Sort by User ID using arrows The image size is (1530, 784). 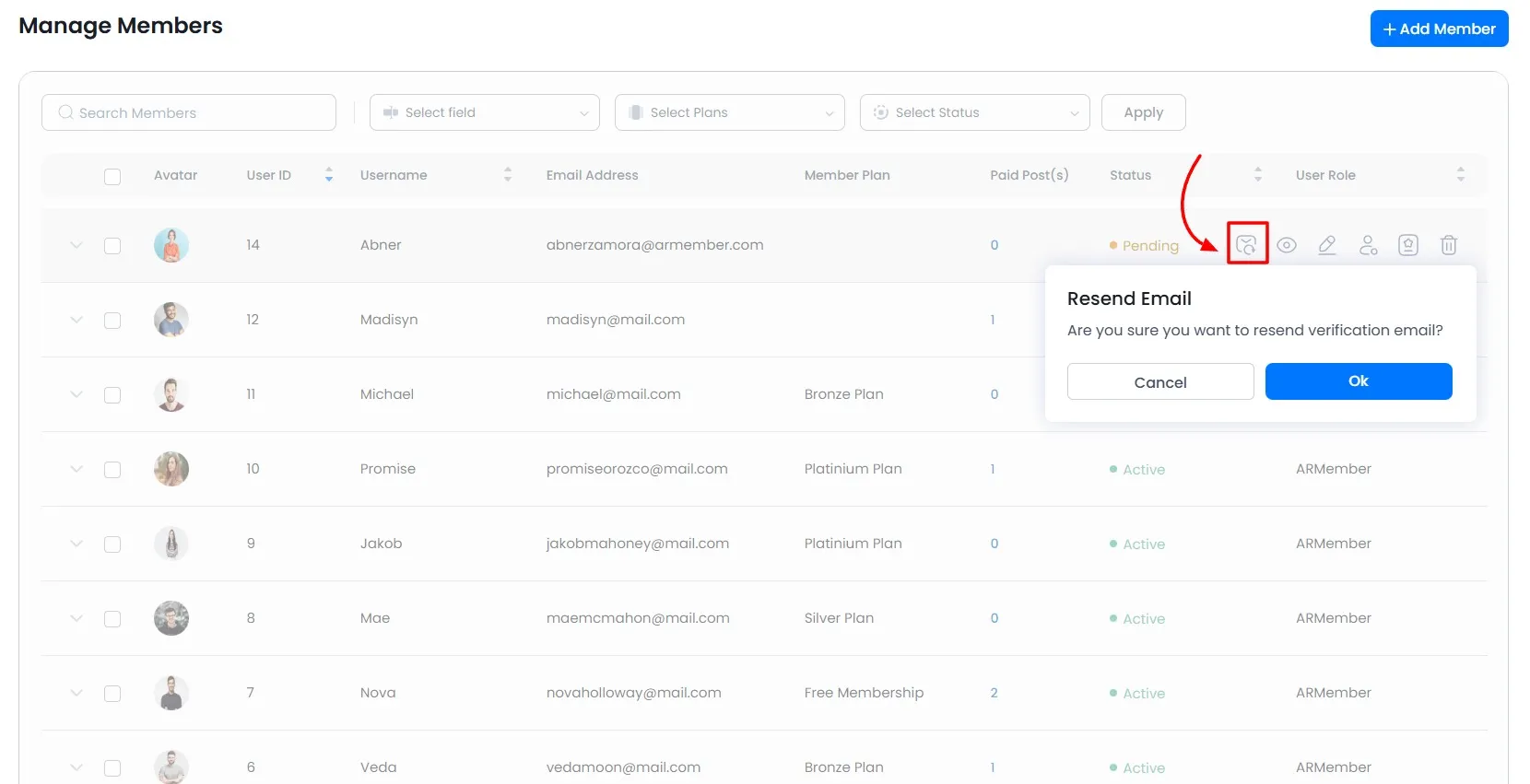point(329,175)
